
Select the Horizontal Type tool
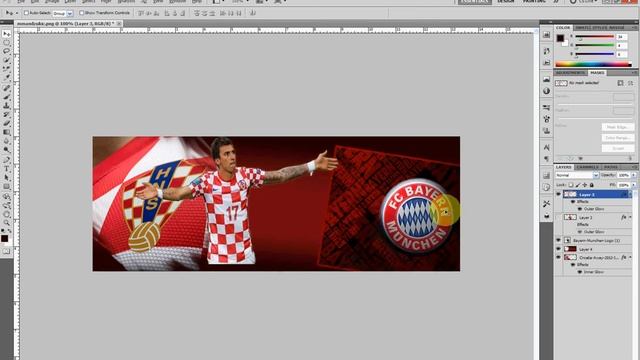(6, 169)
